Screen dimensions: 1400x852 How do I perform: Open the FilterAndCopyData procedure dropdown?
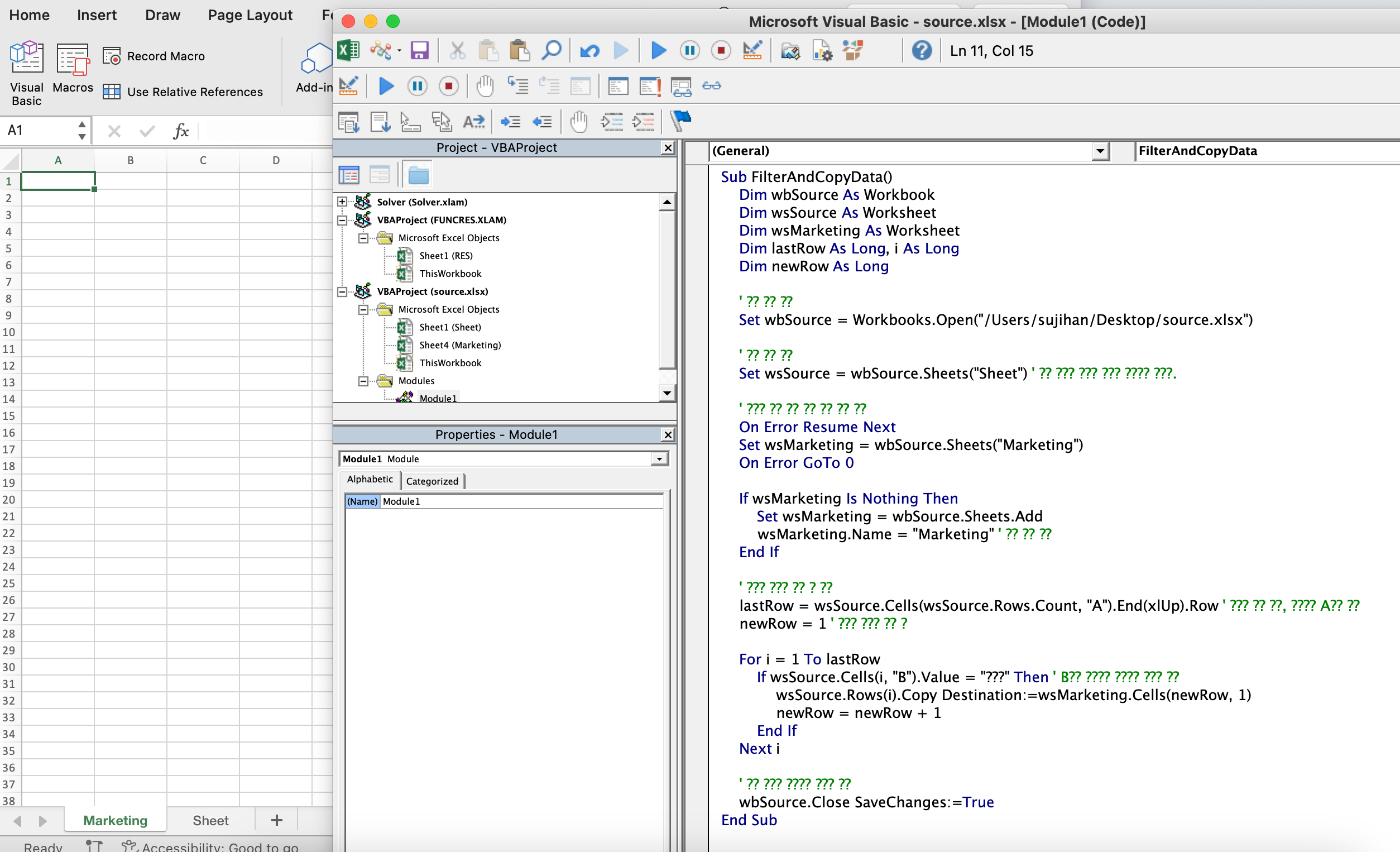[x=1267, y=151]
